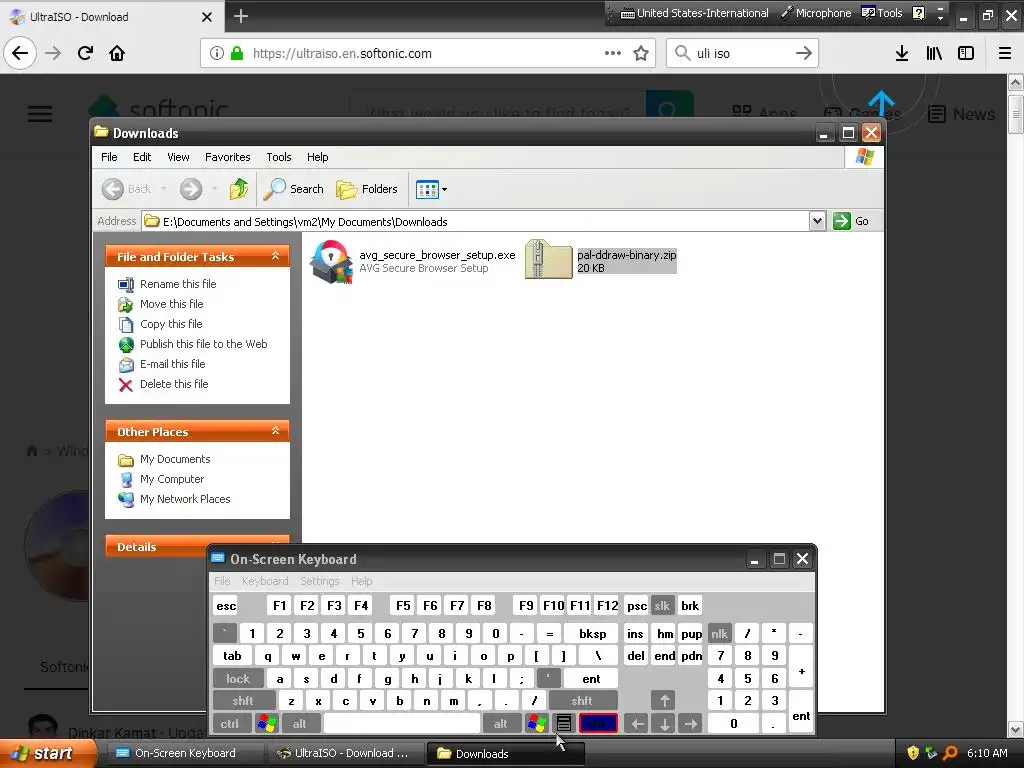Expand the Address bar dropdown arrow

[817, 221]
